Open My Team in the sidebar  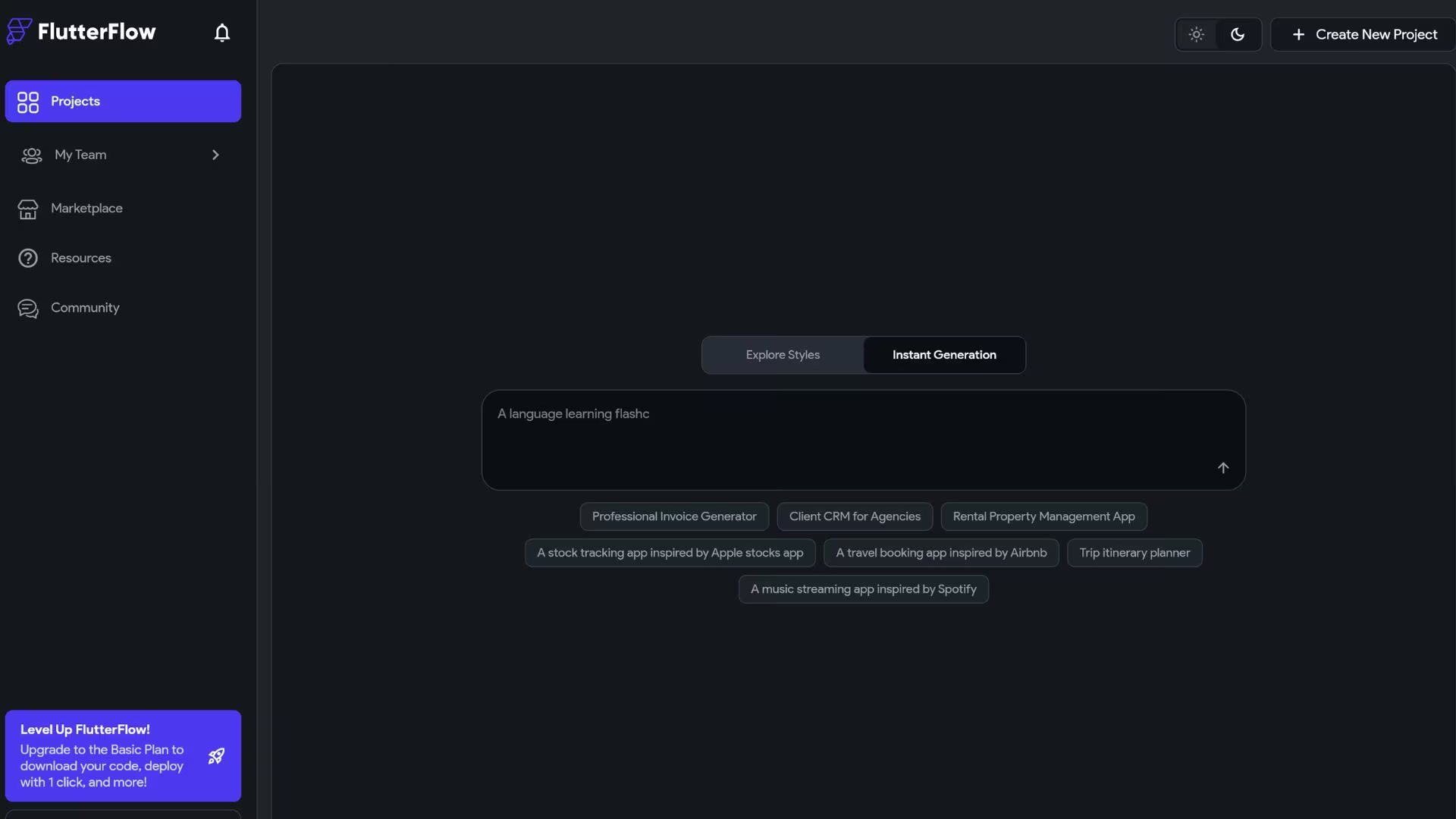pyautogui.click(x=123, y=155)
